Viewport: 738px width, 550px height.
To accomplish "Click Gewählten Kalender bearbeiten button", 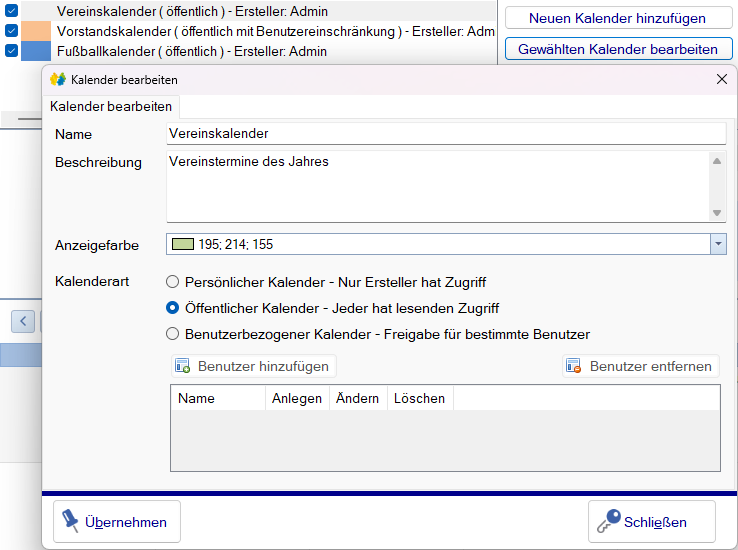I will 618,49.
